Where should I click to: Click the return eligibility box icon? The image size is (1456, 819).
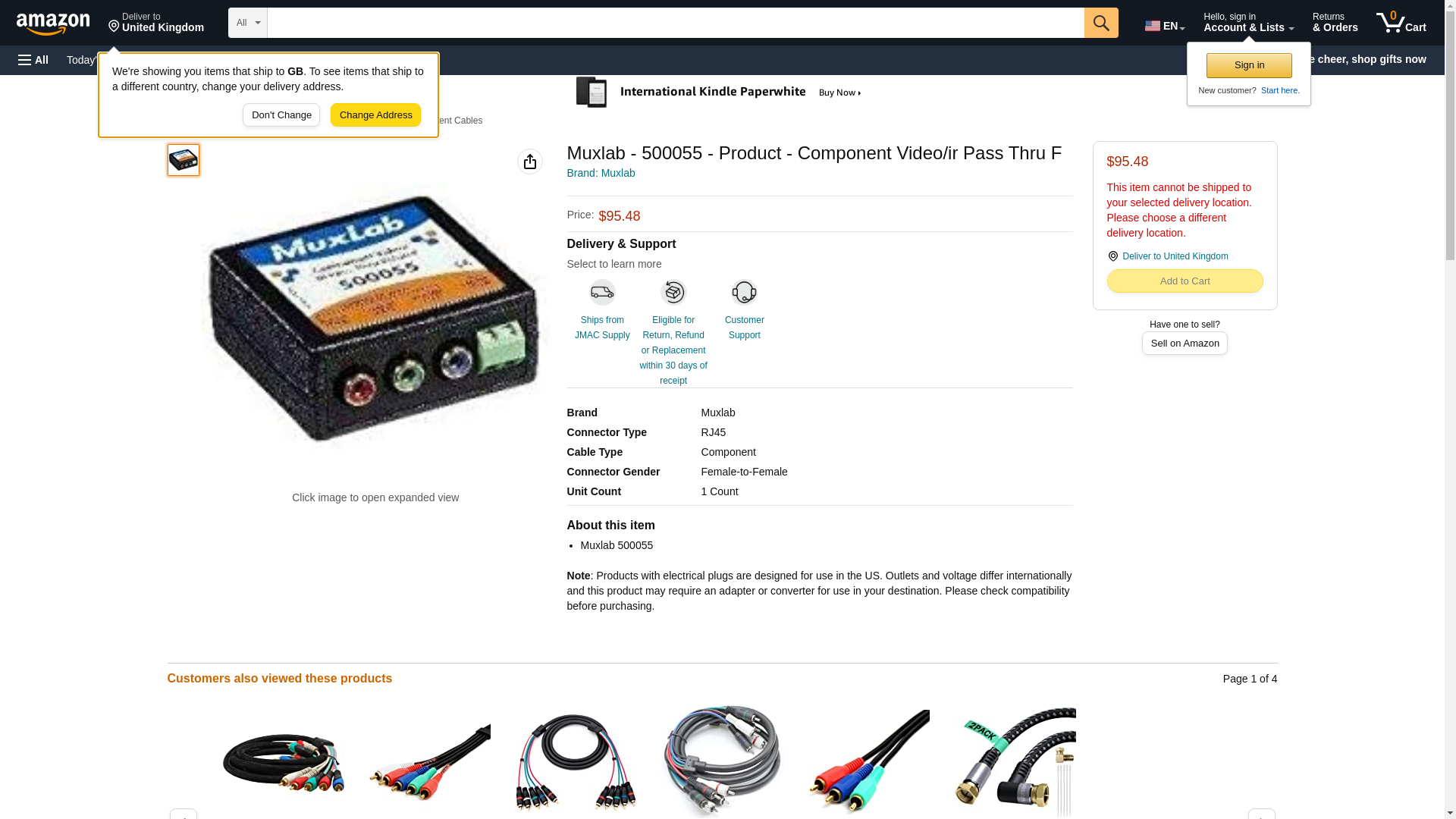point(673,292)
